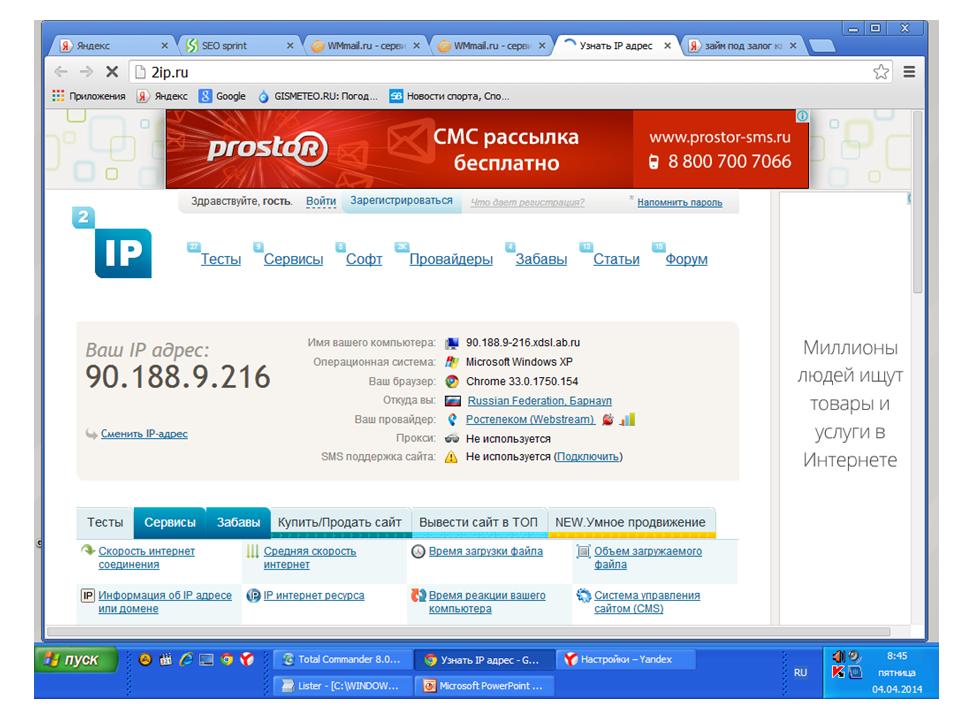This screenshot has width=960, height=720.
Task: Bookmark this page with the star icon
Action: [880, 72]
